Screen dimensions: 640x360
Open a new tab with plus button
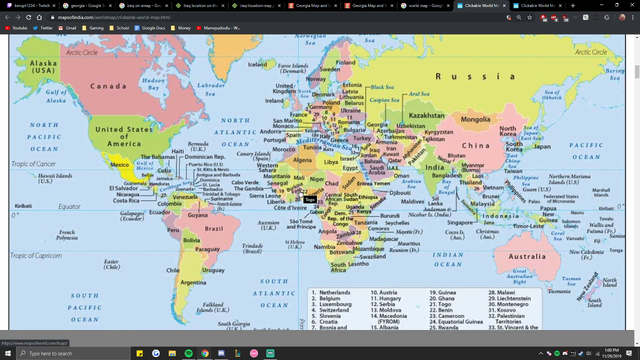(x=573, y=6)
